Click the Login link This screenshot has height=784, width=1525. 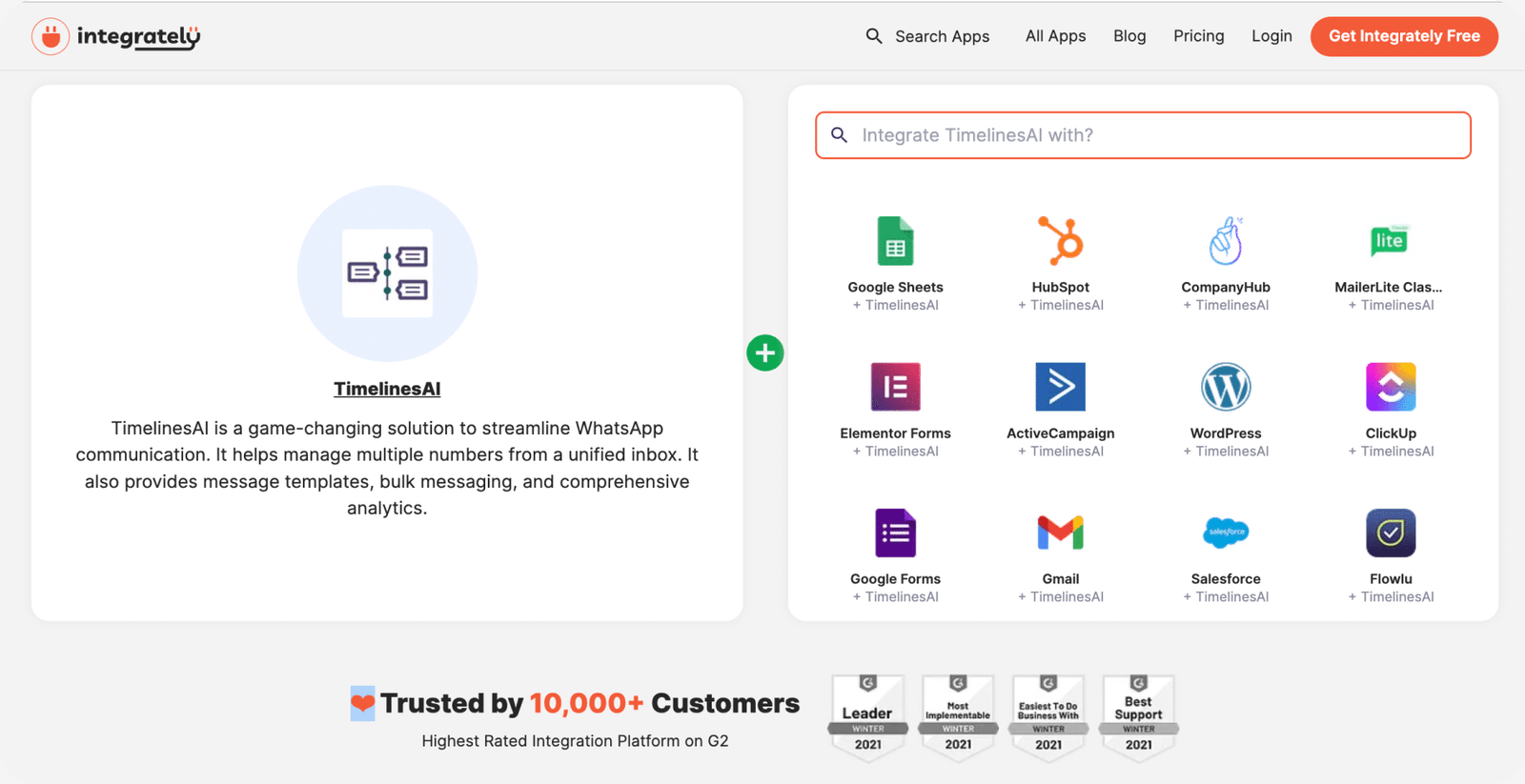pos(1271,36)
